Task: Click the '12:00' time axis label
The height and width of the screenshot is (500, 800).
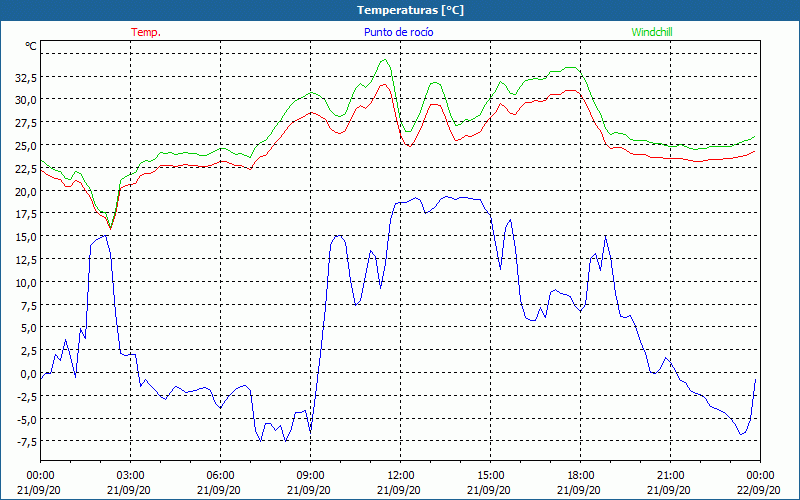Action: pos(401,476)
